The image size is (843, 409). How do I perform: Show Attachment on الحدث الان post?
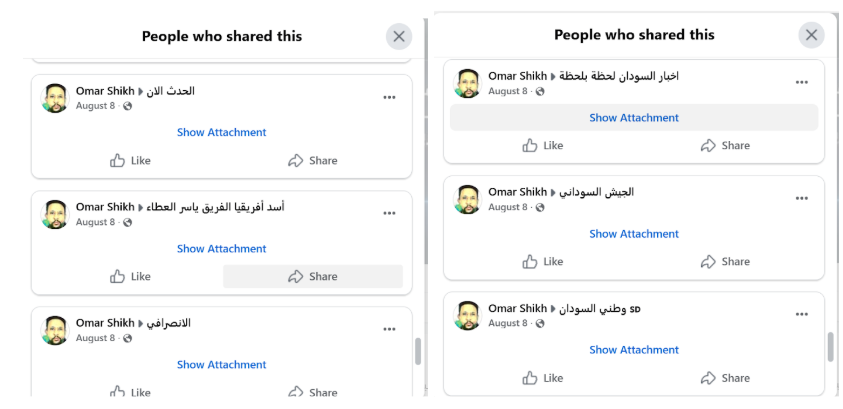(222, 132)
